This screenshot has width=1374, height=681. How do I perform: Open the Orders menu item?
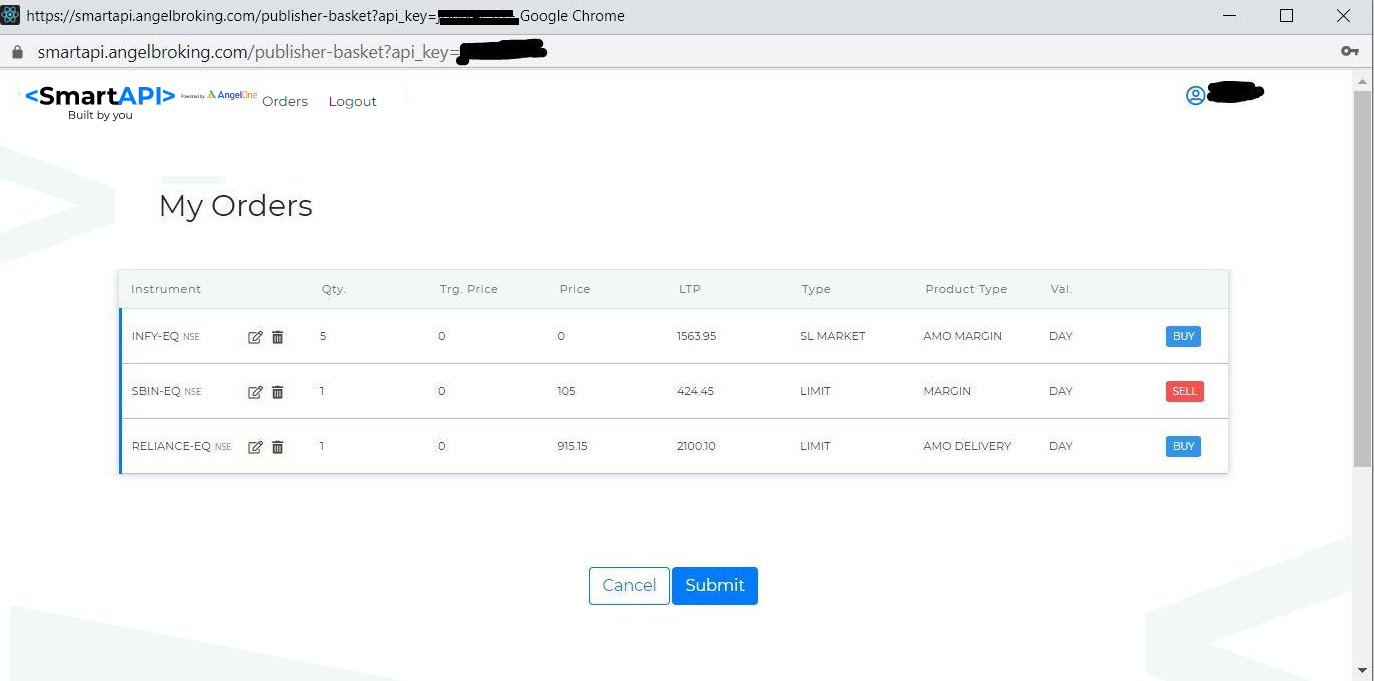click(285, 102)
